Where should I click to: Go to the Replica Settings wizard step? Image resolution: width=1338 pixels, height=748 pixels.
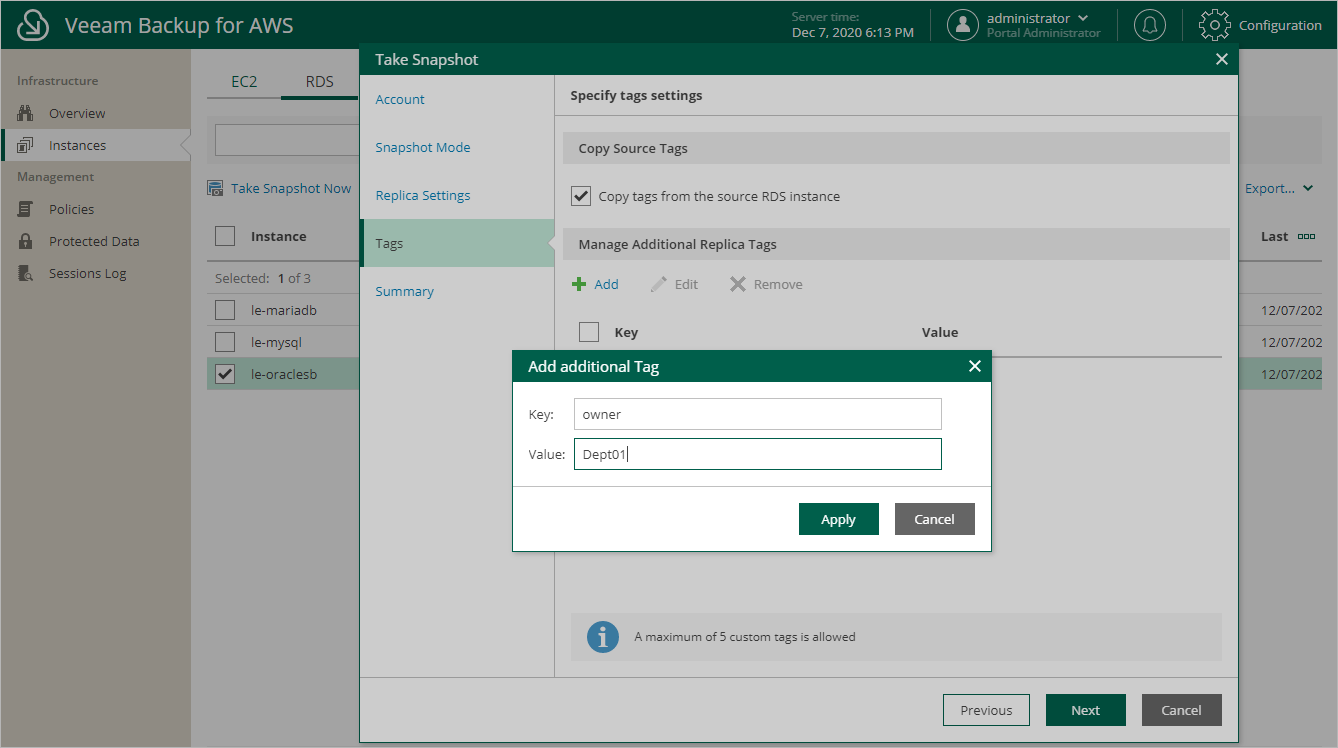(422, 195)
